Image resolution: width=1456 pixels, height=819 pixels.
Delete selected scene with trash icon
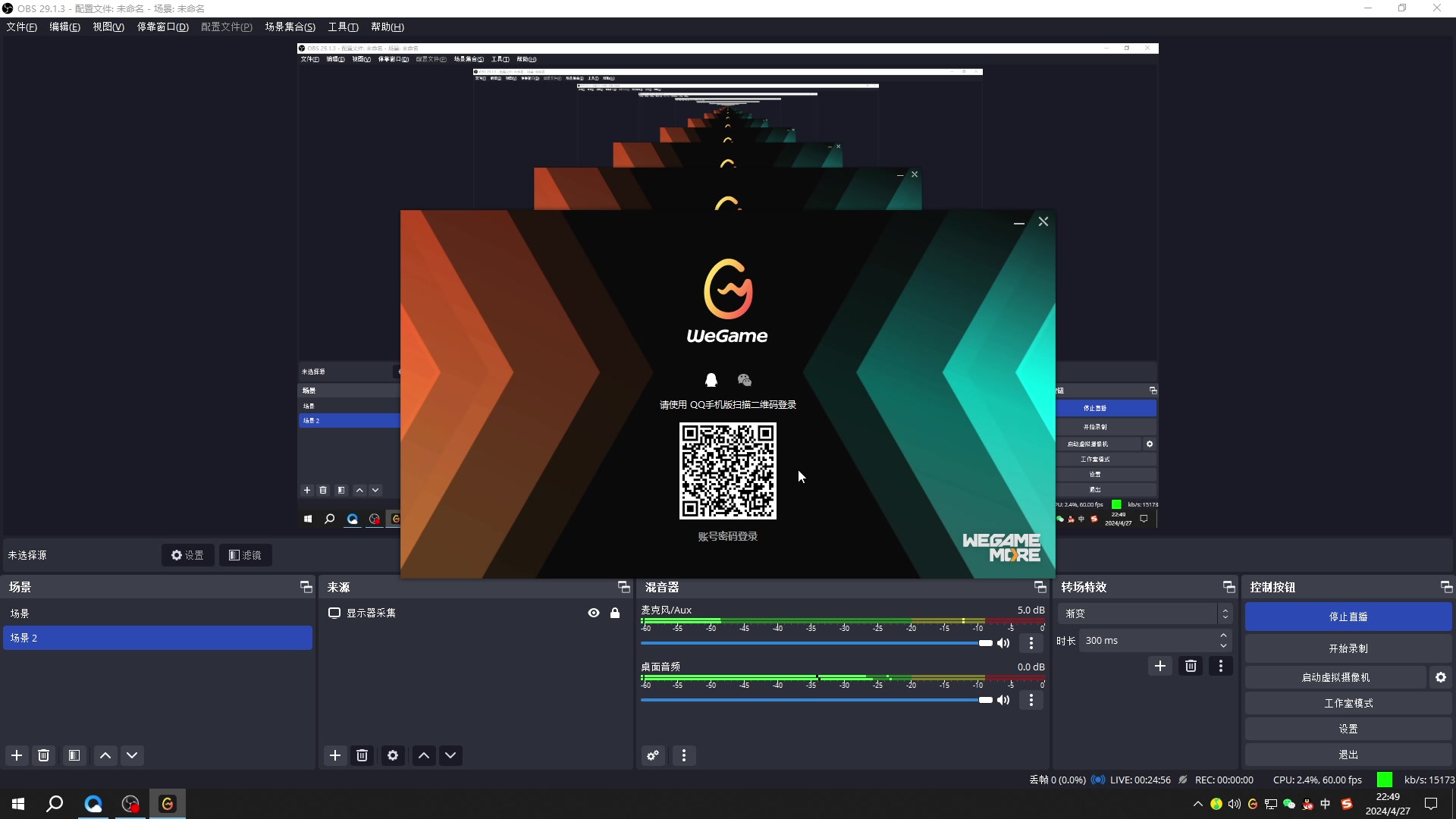coord(44,755)
